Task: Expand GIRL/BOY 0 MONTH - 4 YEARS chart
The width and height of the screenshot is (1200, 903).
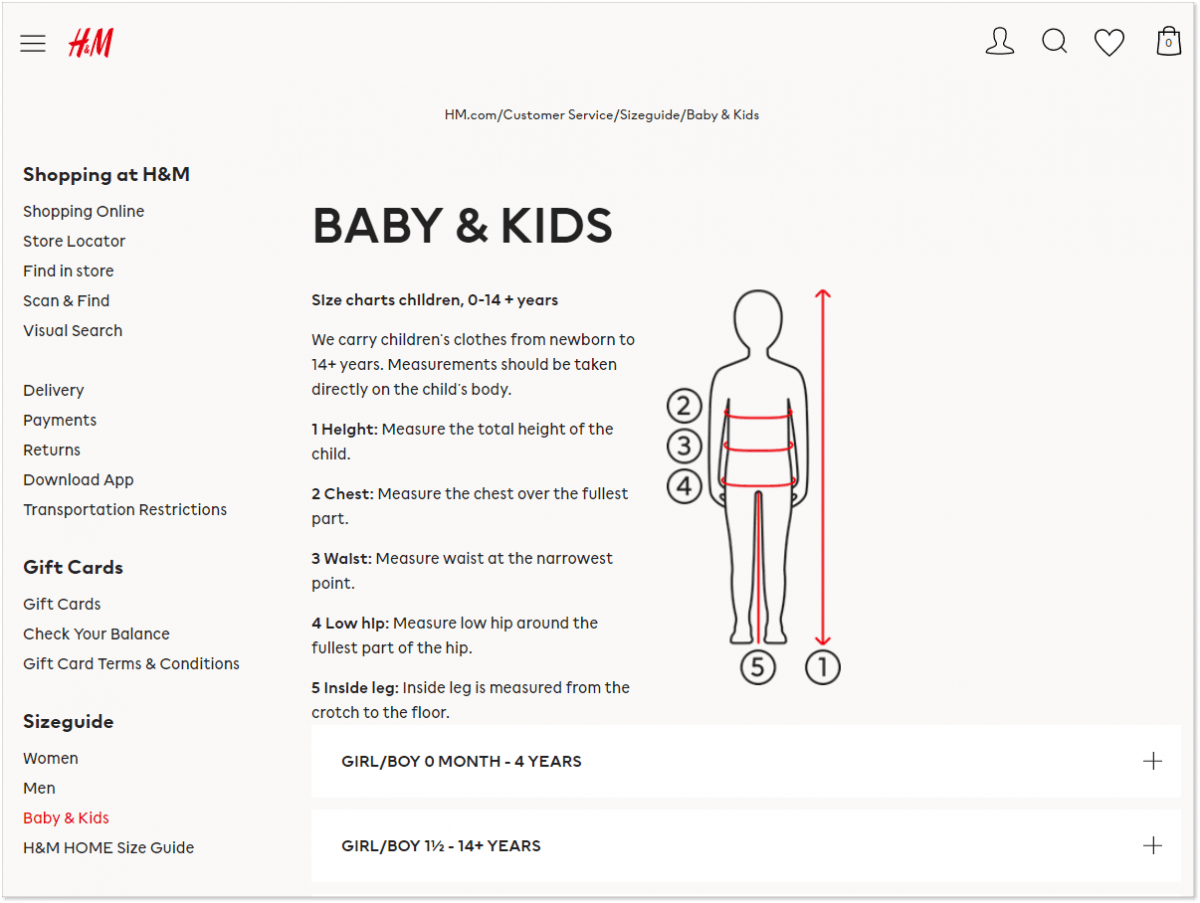Action: pos(461,761)
